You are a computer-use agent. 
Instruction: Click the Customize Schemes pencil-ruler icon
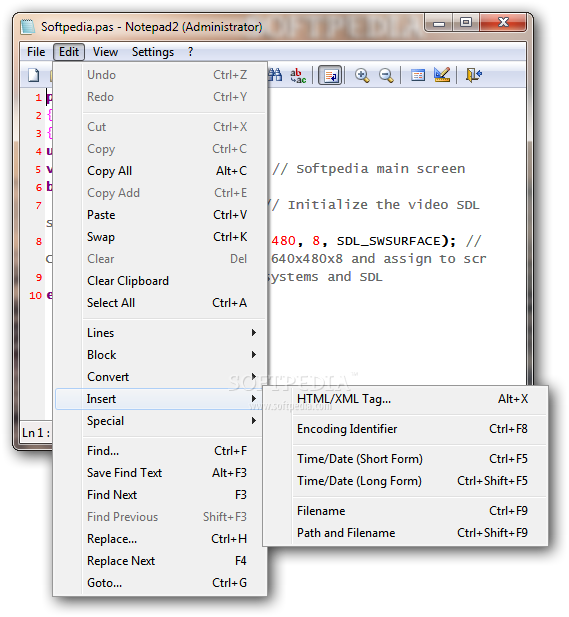click(x=442, y=75)
